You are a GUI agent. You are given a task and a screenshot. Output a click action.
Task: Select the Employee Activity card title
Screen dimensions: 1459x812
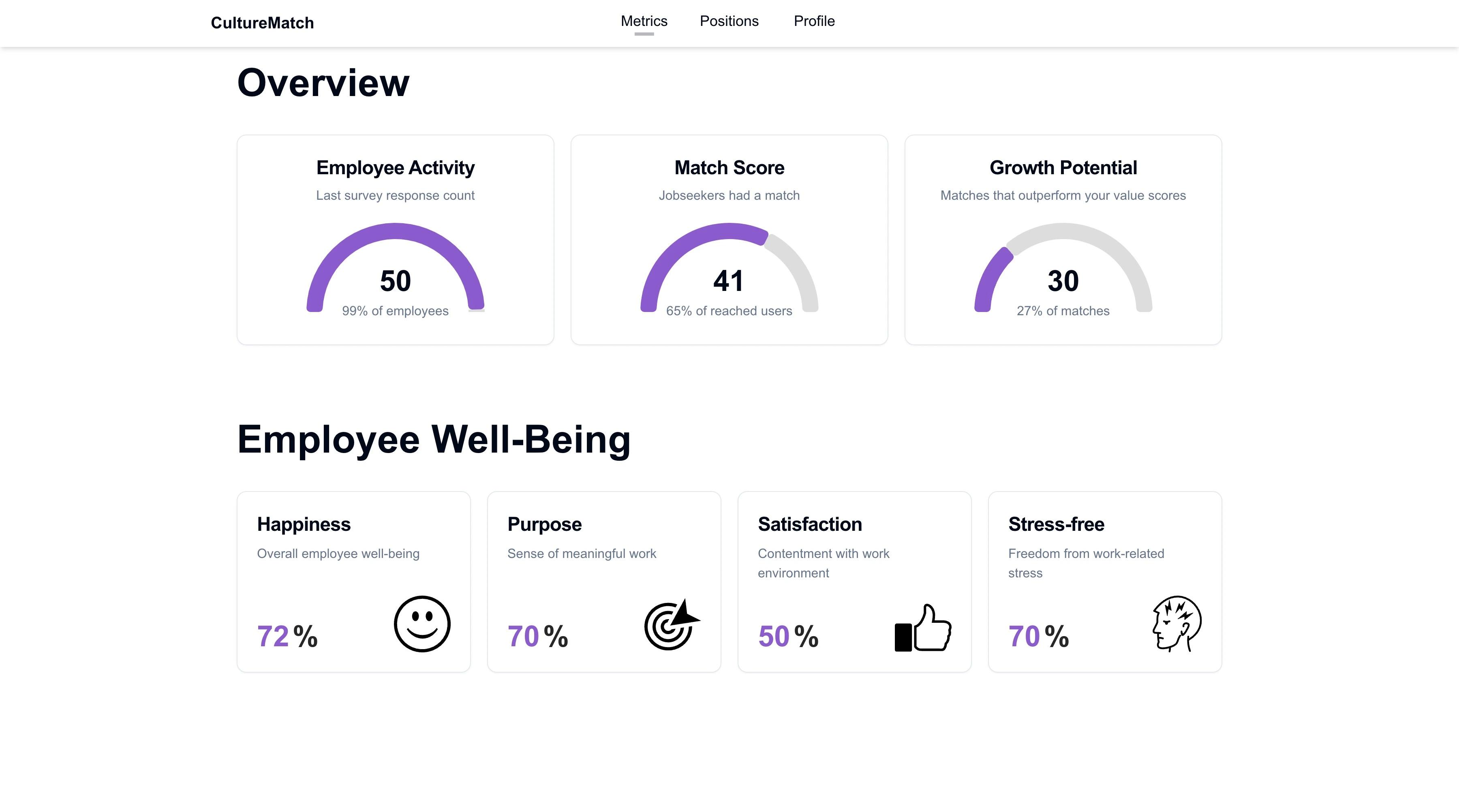pos(395,168)
